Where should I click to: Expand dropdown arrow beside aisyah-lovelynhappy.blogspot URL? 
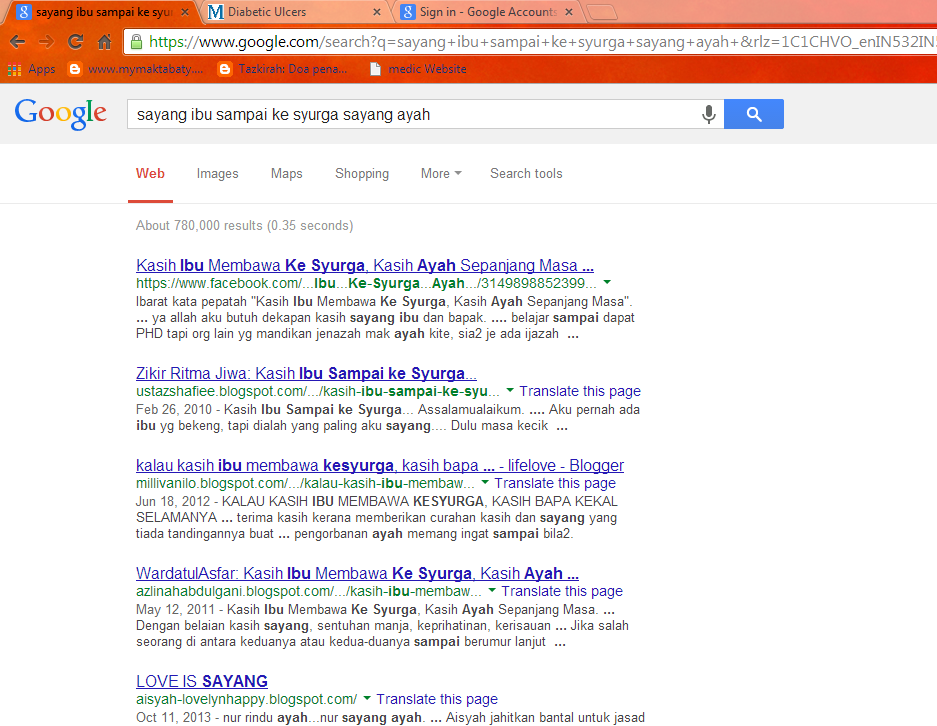pos(367,698)
